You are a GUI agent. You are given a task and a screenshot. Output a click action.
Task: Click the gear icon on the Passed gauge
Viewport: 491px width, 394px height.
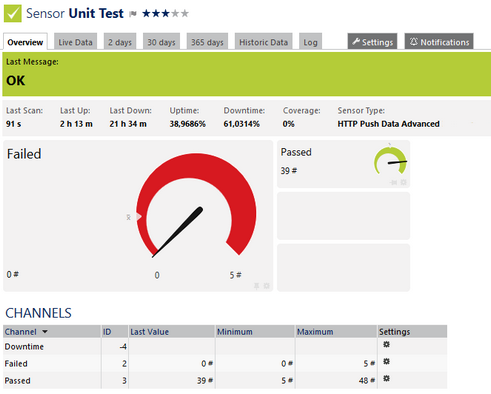pyautogui.click(x=403, y=182)
